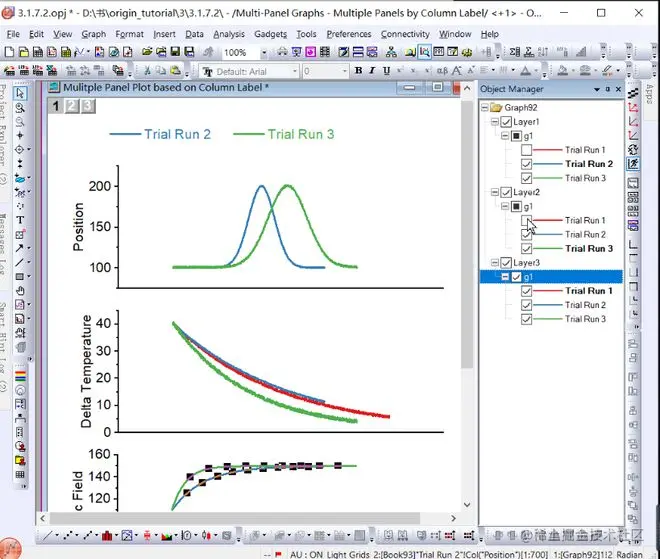Collapse the Layer1 node
The height and width of the screenshot is (559, 660).
[x=495, y=122]
